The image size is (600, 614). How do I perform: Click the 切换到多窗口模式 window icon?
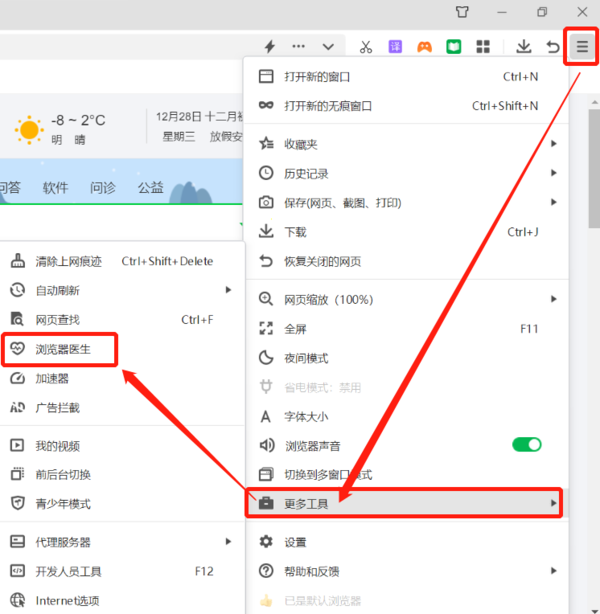click(x=266, y=474)
